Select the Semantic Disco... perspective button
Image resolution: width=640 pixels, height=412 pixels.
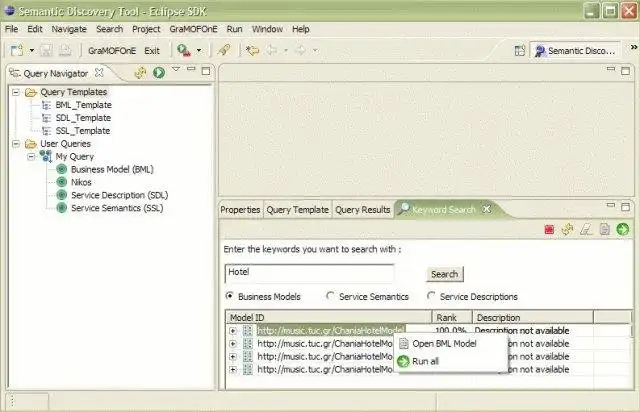coord(575,51)
